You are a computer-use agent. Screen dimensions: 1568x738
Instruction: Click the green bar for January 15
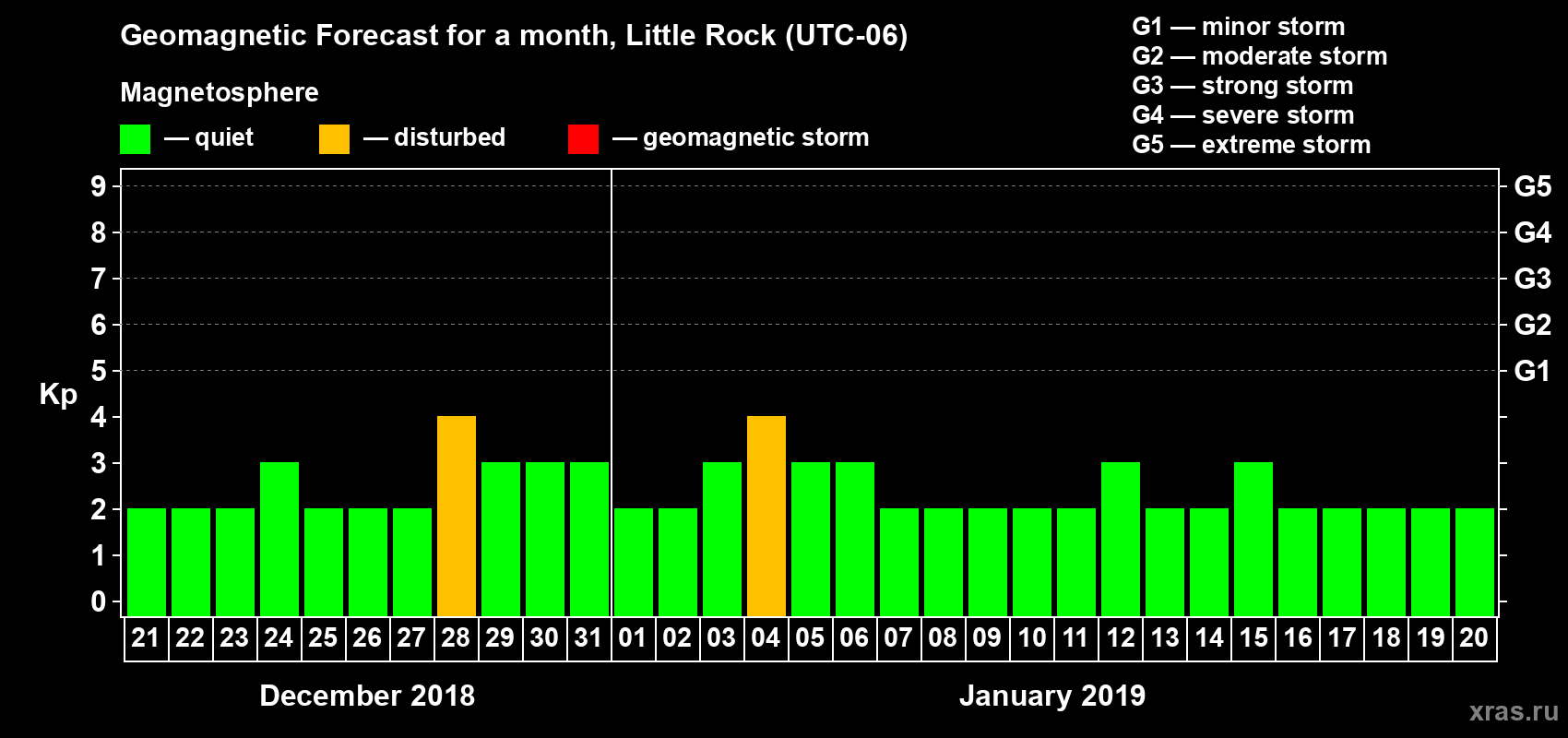(x=1253, y=539)
